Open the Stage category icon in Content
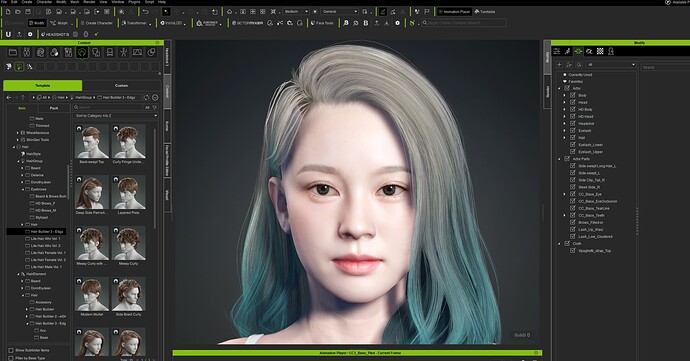The image size is (690, 361). pos(137,53)
